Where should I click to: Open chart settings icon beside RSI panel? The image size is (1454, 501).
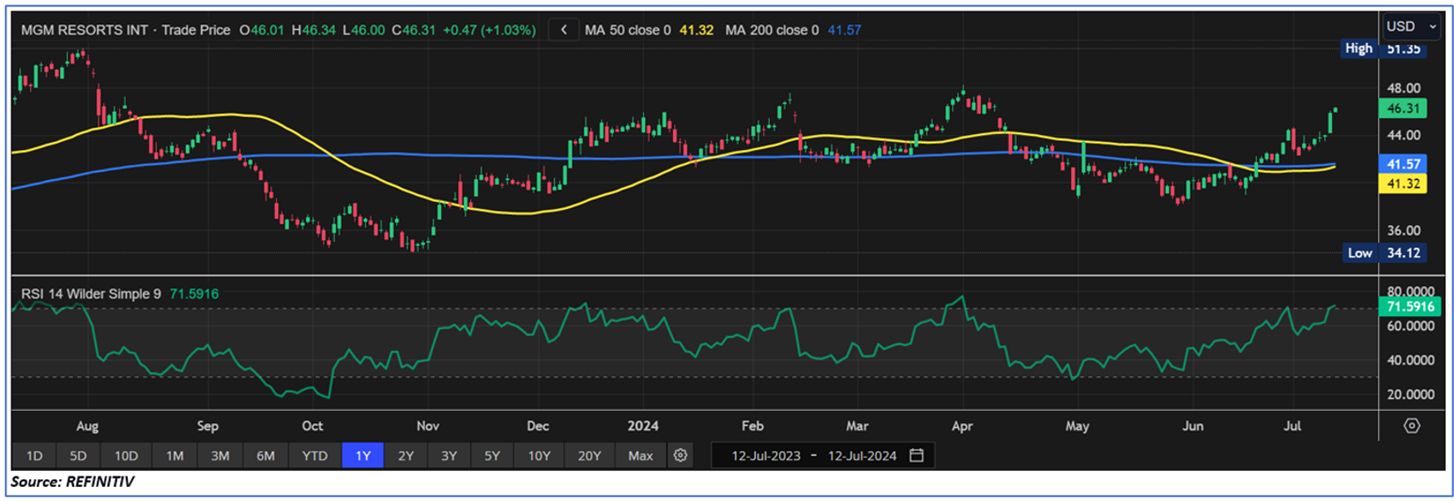[1411, 425]
